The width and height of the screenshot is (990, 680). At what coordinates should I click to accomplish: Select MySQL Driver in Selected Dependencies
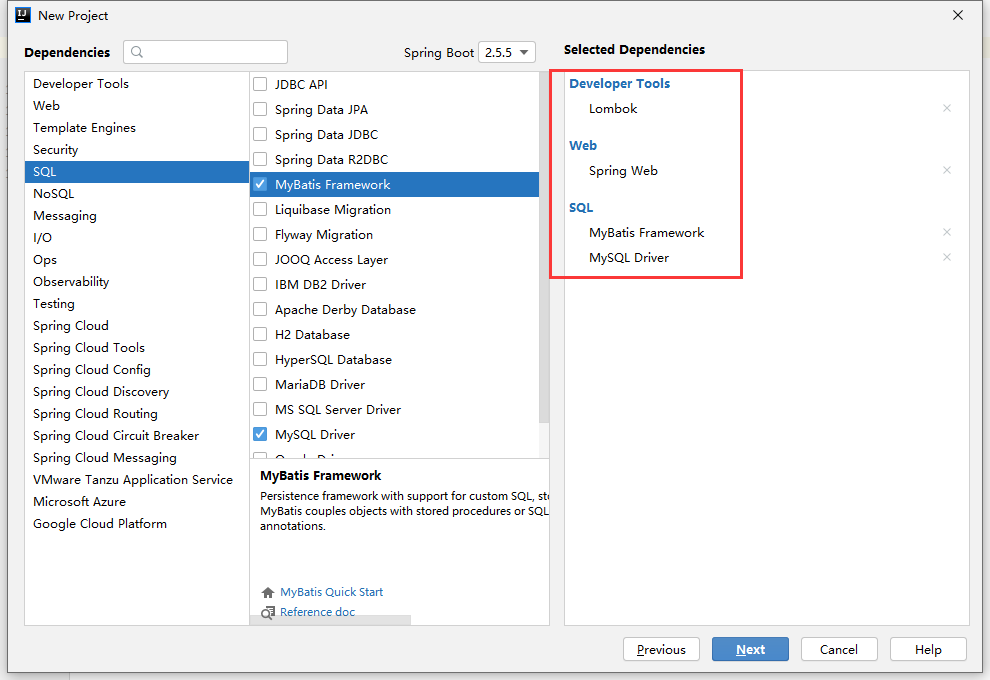pos(629,258)
